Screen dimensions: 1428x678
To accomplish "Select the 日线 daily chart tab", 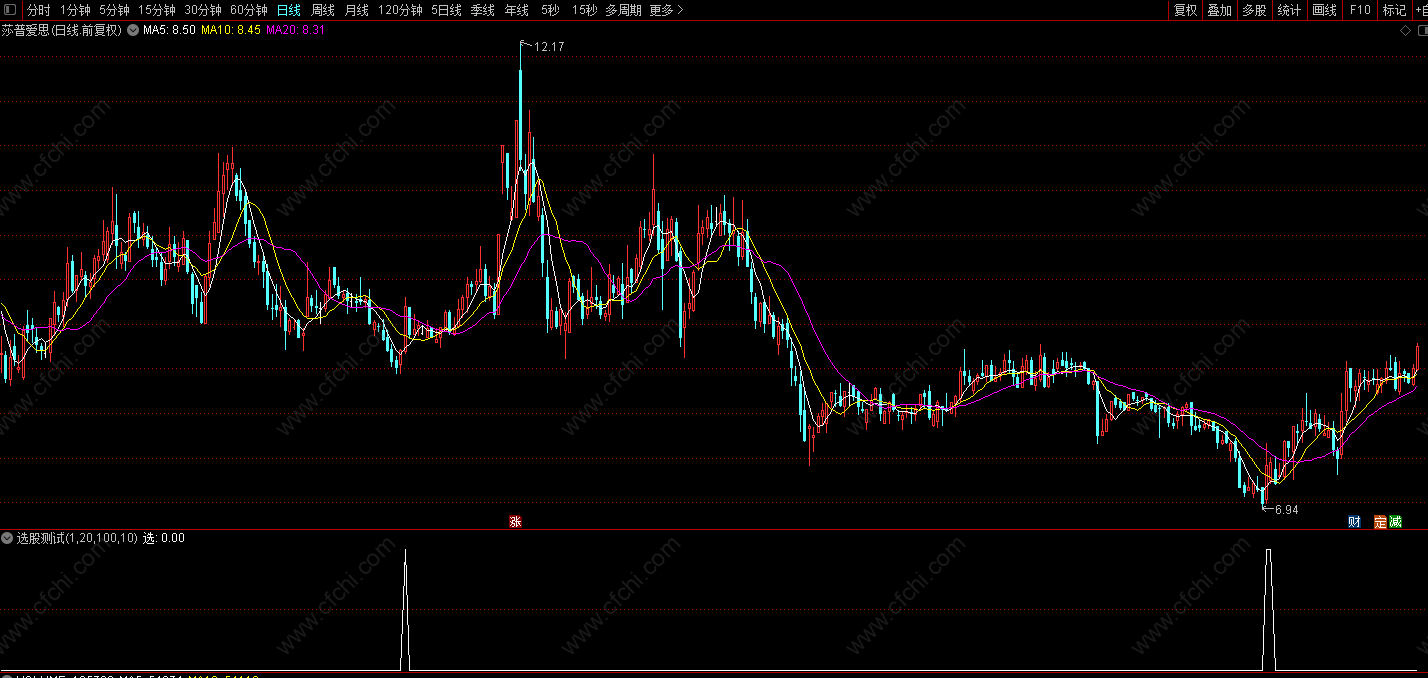I will 288,10.
